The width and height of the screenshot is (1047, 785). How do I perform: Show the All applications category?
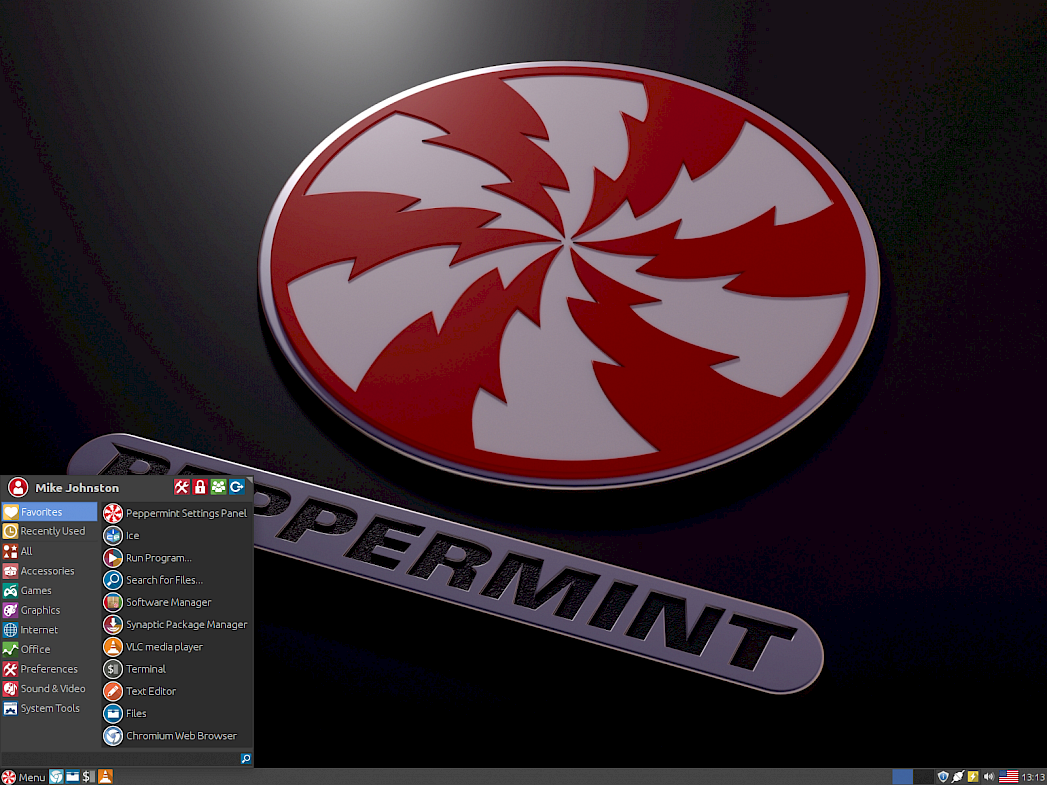click(x=49, y=551)
